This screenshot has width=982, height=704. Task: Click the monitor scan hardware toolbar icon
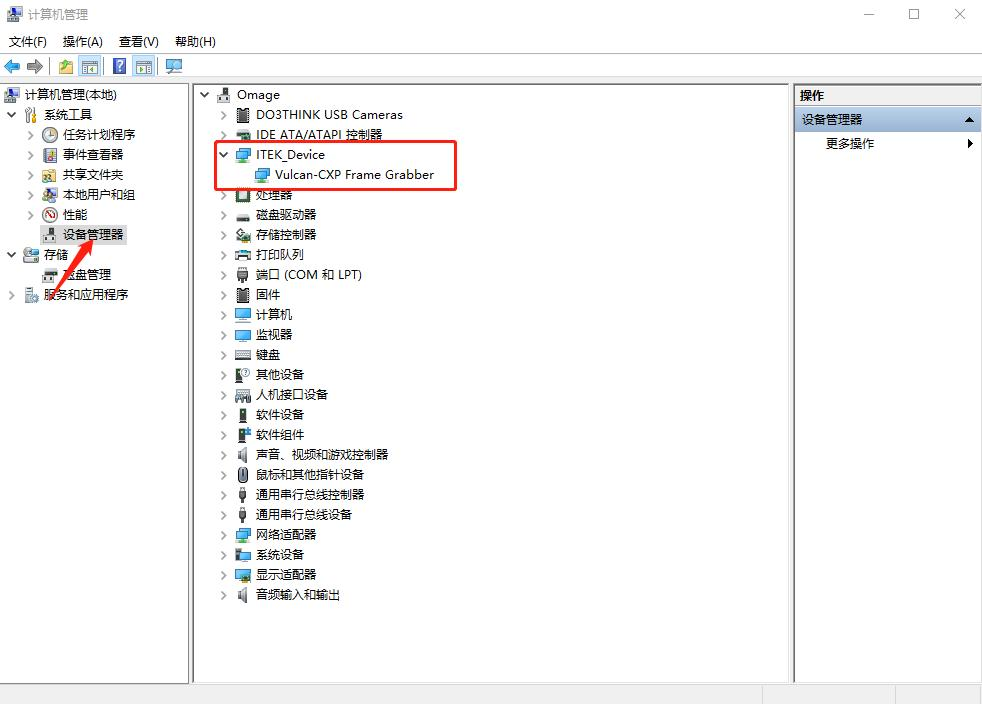coord(173,66)
